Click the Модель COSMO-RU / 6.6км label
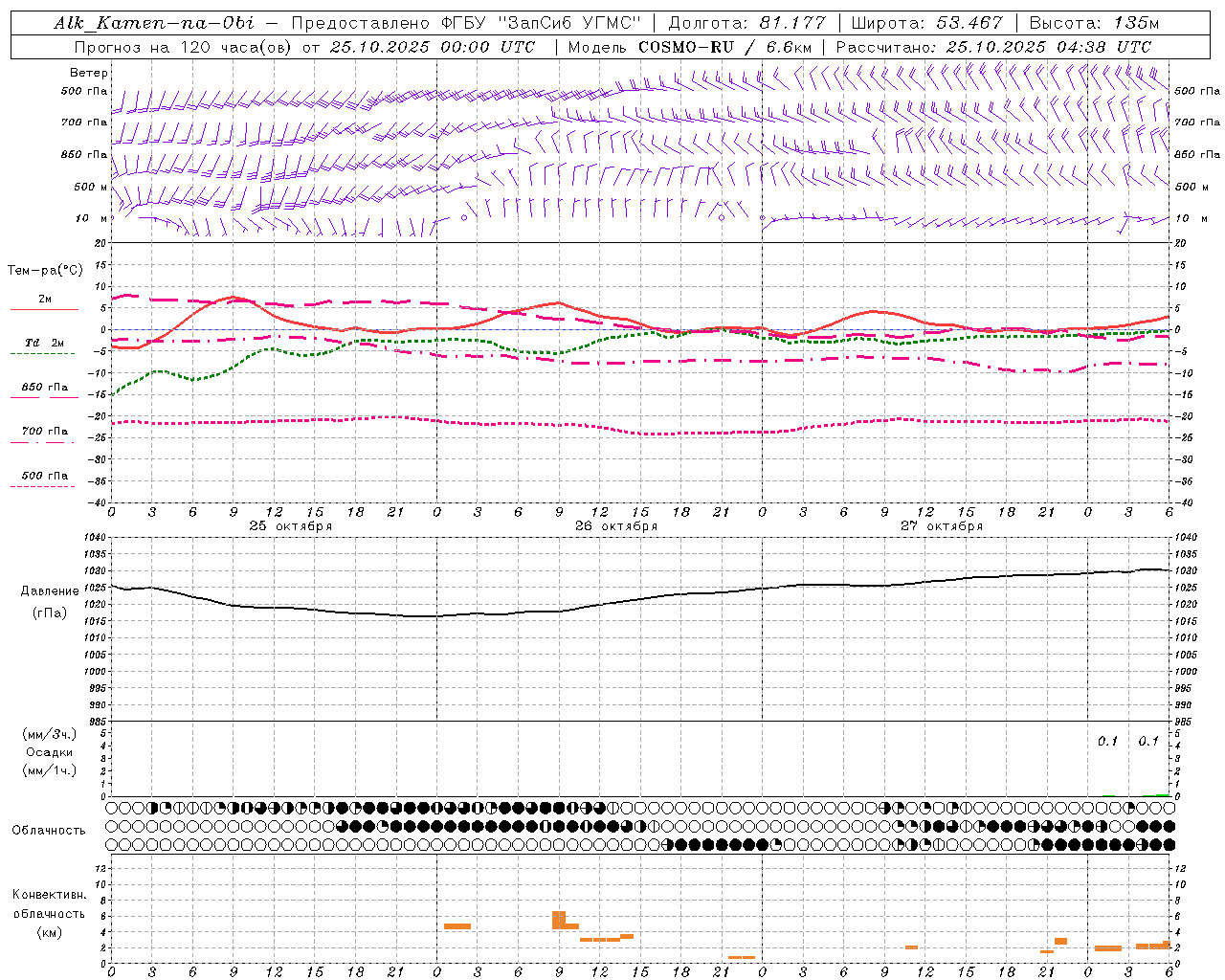This screenshot has width=1225, height=980. 690,47
